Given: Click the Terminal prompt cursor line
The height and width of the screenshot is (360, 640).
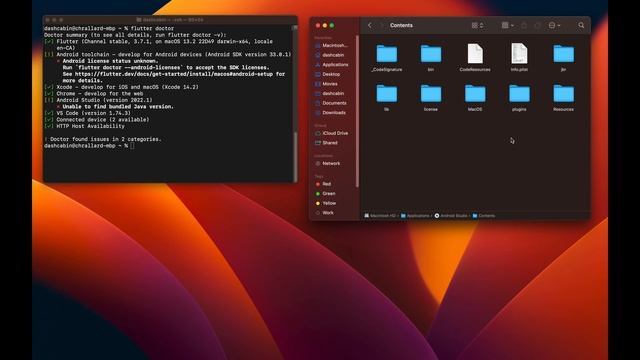Looking at the screenshot, I should click(89, 146).
